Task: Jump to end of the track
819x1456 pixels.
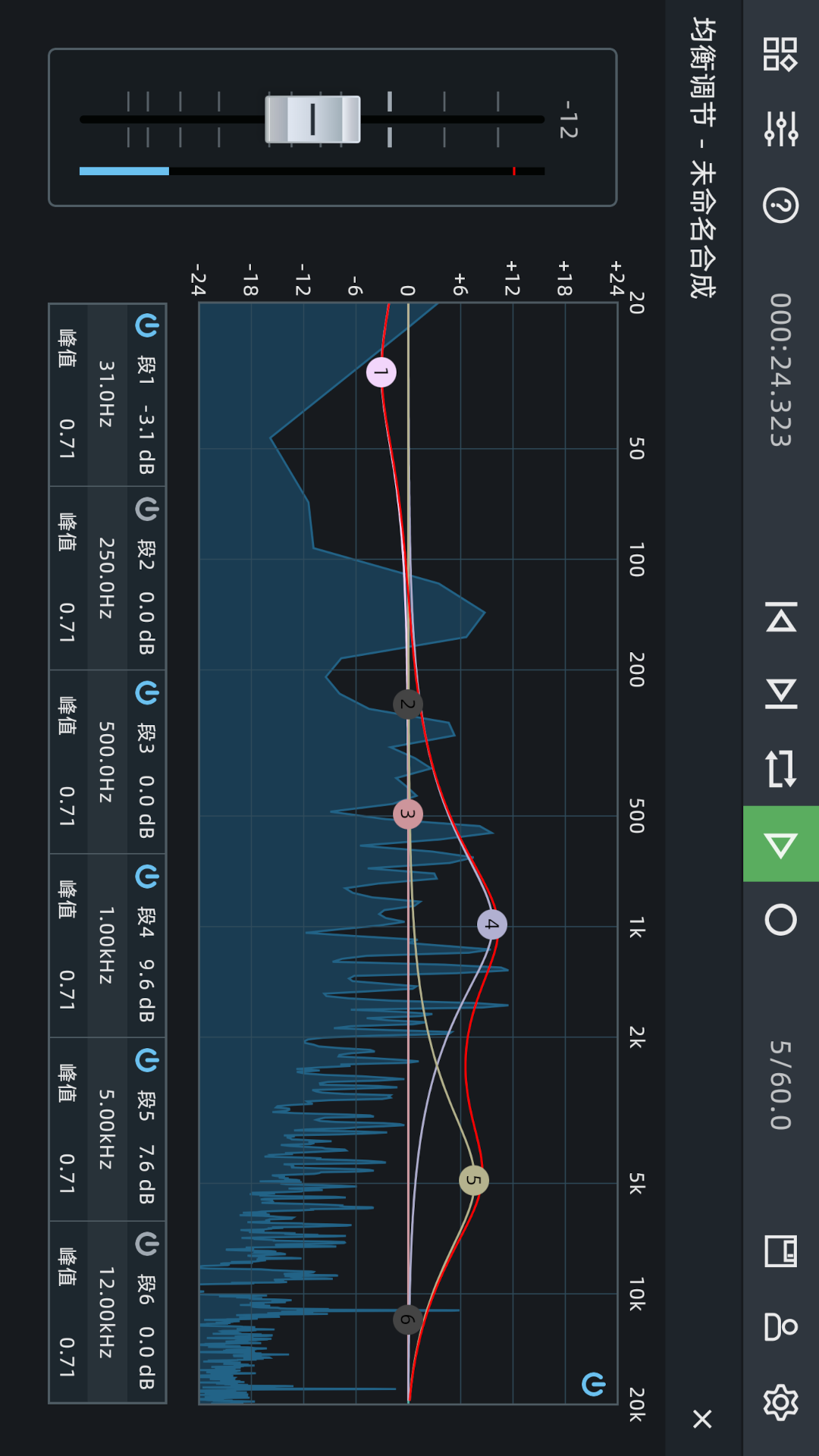Action: click(780, 693)
